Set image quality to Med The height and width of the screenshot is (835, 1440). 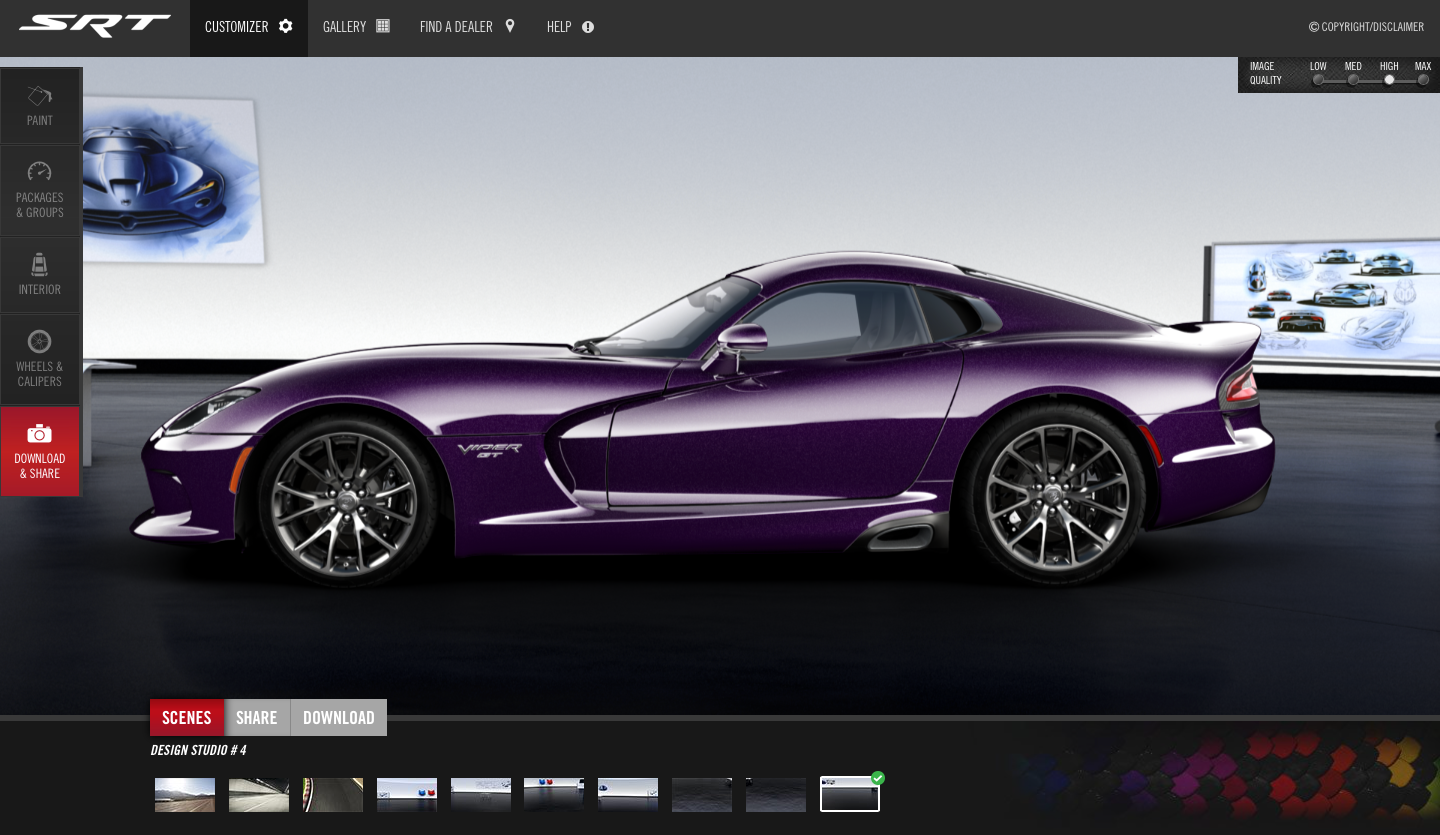click(x=1353, y=80)
